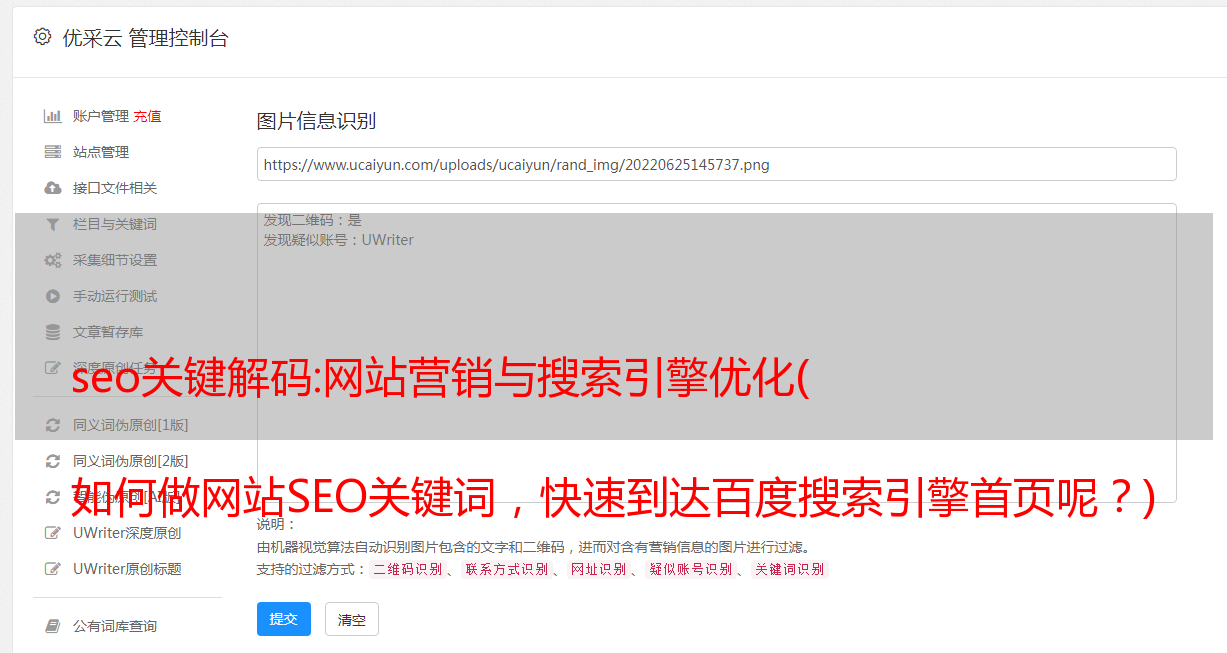This screenshot has height=653, width=1227.
Task: Click the book icon for 公有词库查询
Action: click(53, 626)
